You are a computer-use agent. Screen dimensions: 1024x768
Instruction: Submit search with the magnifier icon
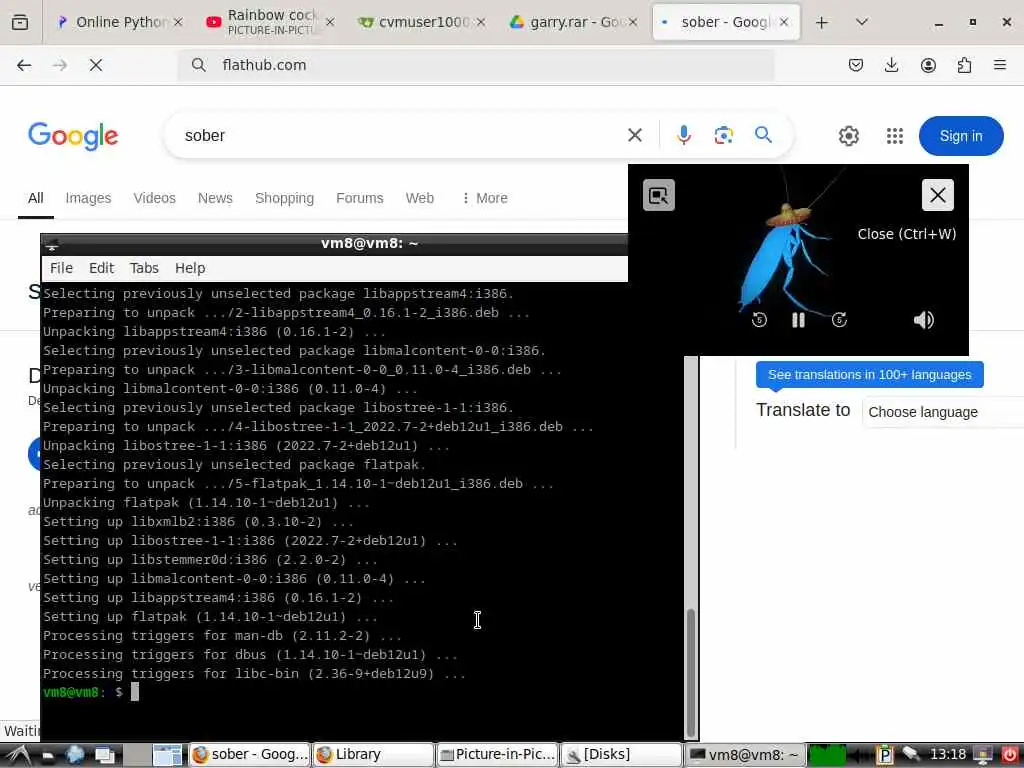tap(763, 135)
